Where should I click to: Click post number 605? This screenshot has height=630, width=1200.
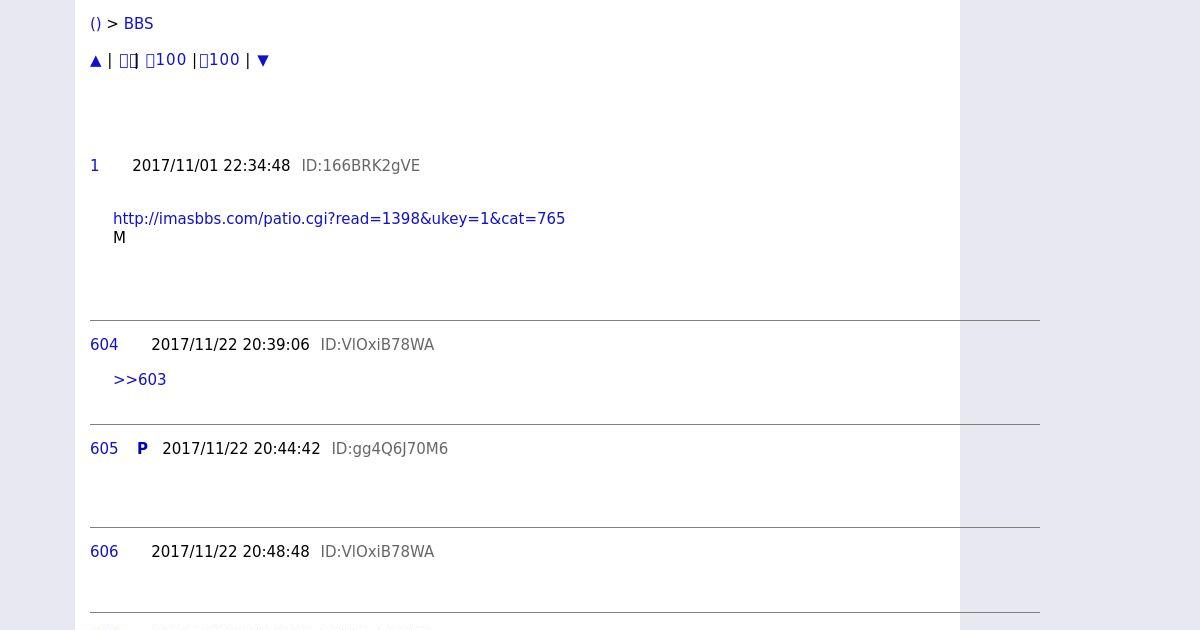(104, 449)
